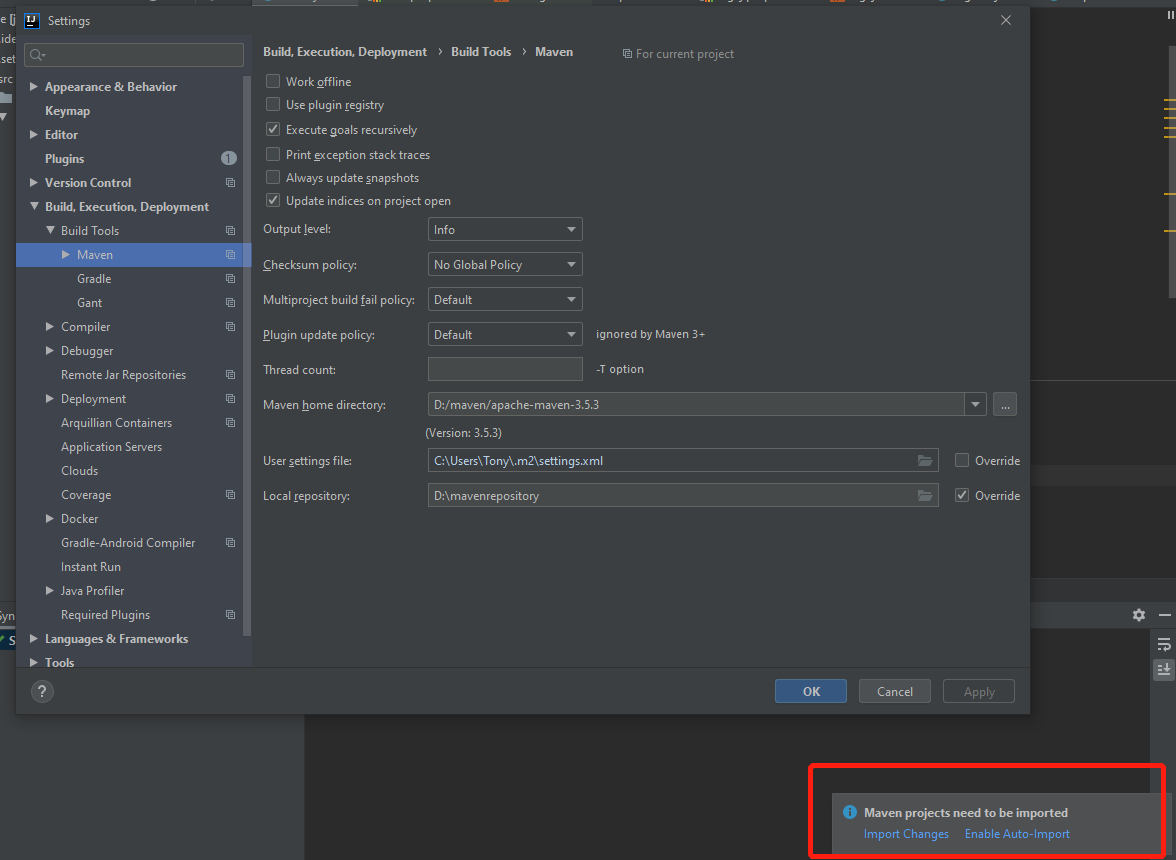Click the Local repository path field
1176x860 pixels.
pyautogui.click(x=683, y=496)
